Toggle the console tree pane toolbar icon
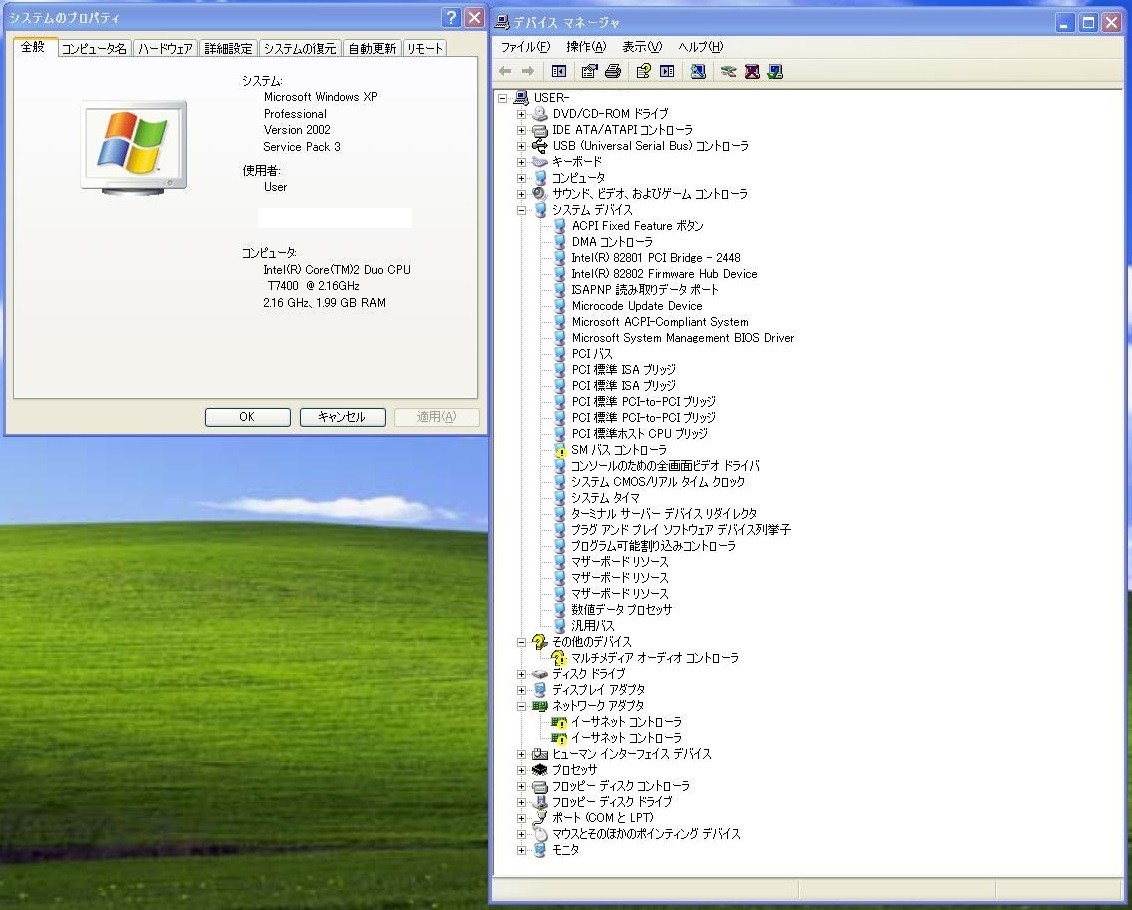Image resolution: width=1132 pixels, height=910 pixels. (559, 71)
